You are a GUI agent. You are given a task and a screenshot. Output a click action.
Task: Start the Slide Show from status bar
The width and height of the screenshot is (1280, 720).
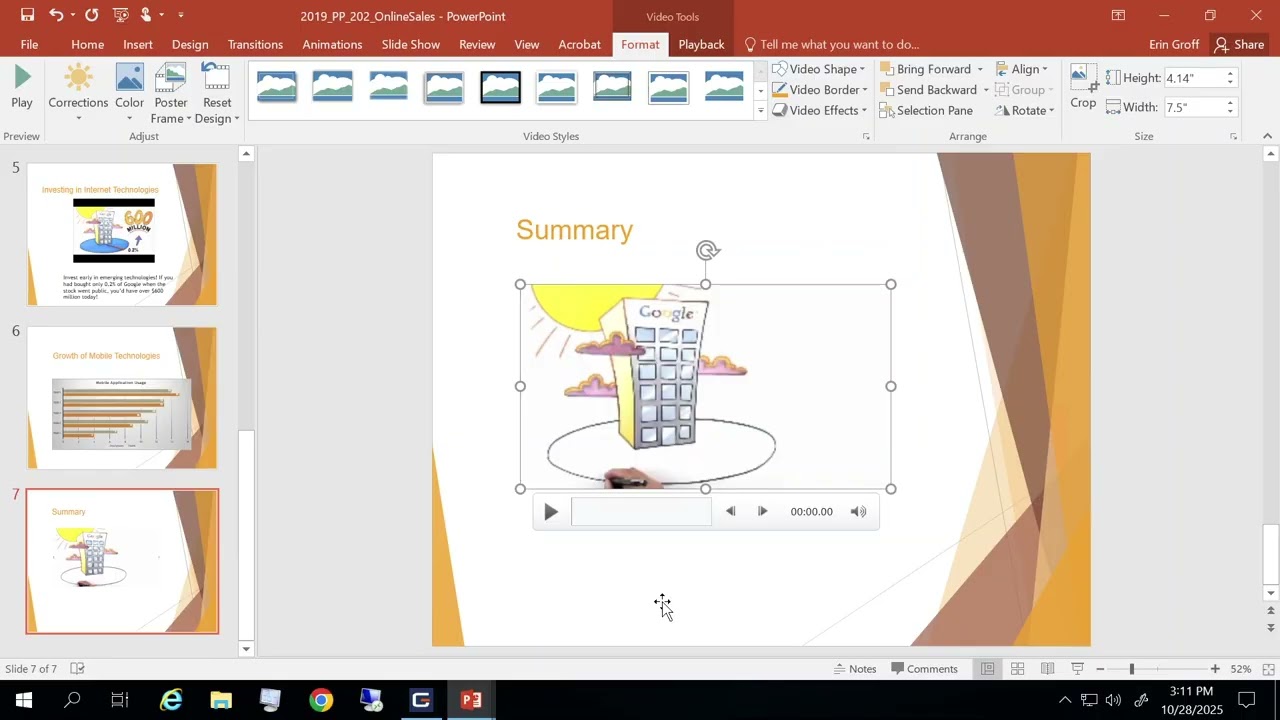1077,669
